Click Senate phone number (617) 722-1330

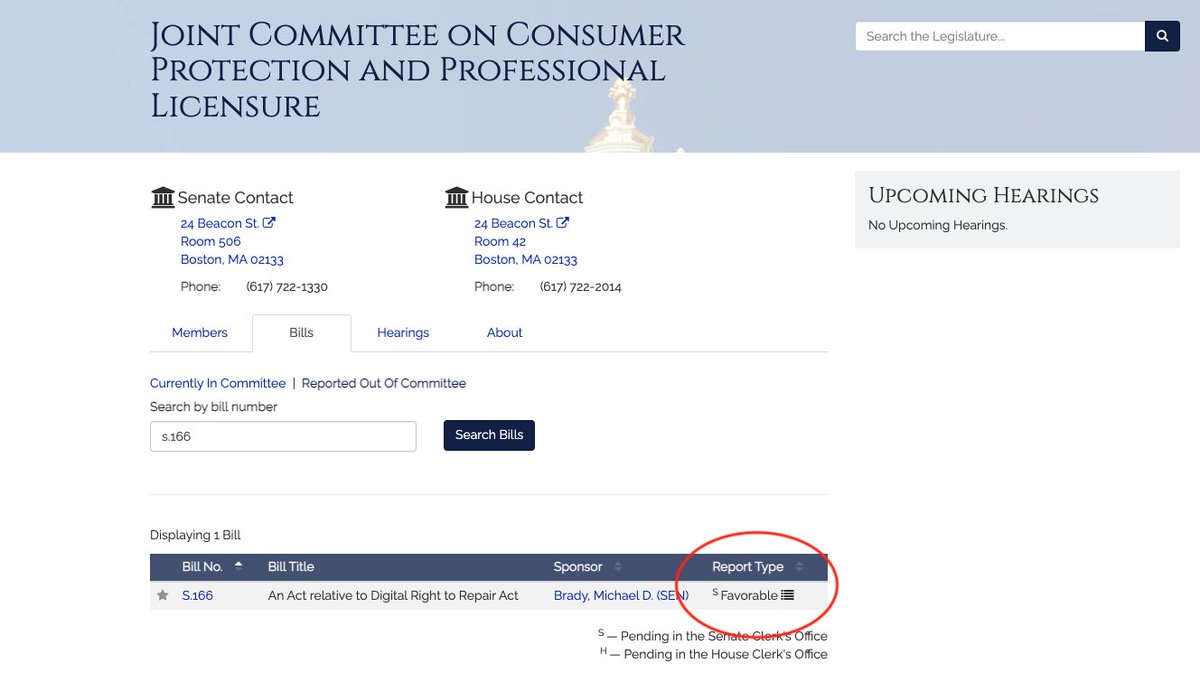(287, 287)
